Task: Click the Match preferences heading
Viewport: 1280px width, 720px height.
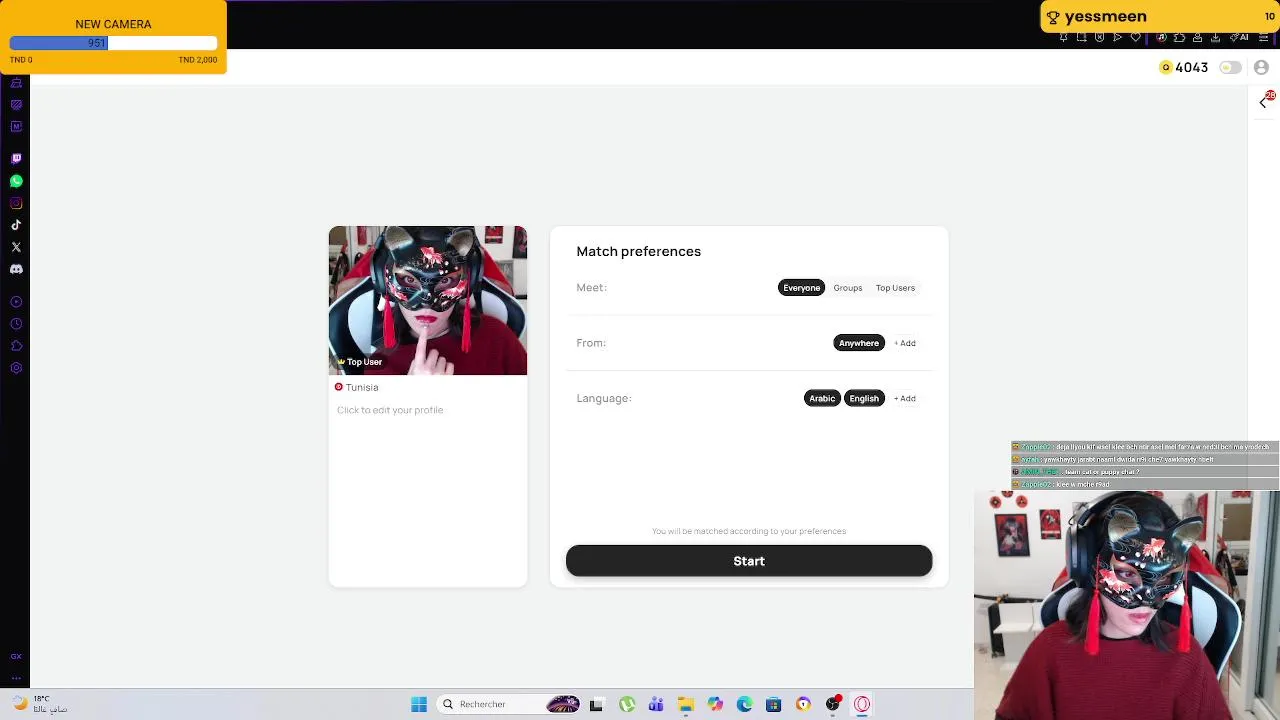Action: pyautogui.click(x=639, y=251)
